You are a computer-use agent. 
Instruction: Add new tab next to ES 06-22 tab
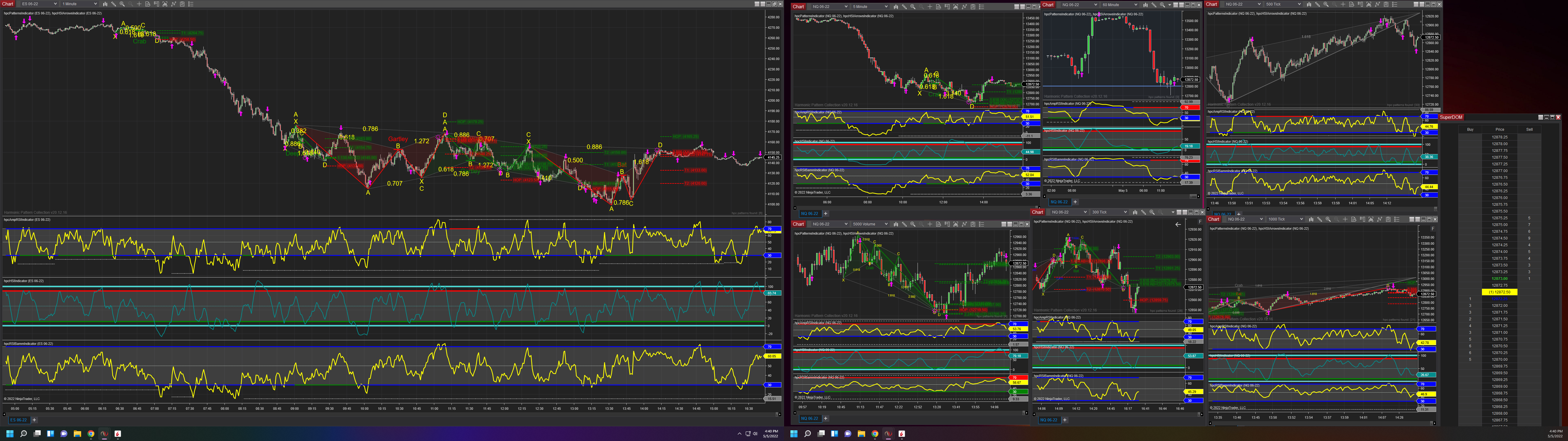[x=34, y=420]
